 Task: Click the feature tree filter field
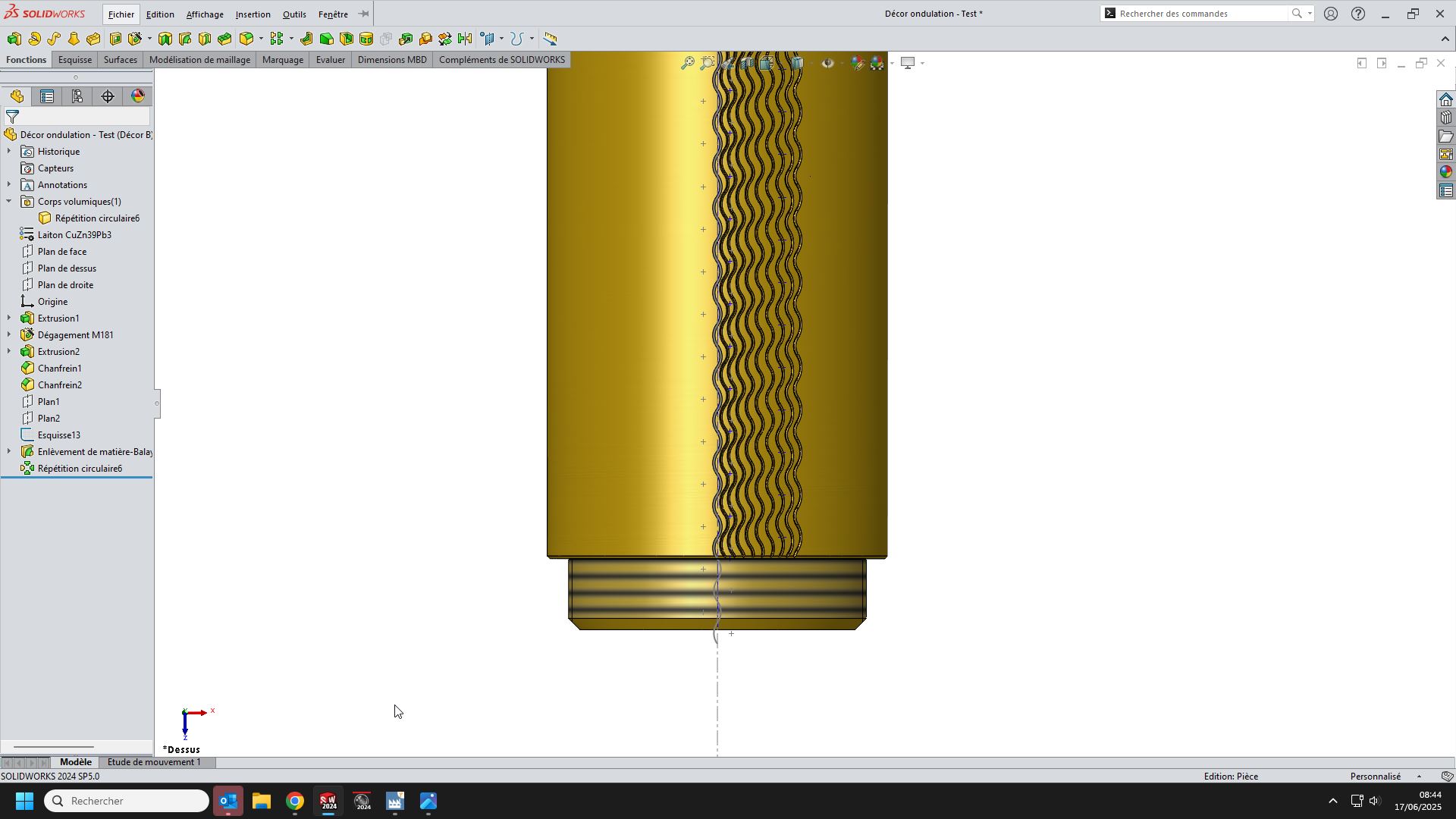tap(77, 117)
